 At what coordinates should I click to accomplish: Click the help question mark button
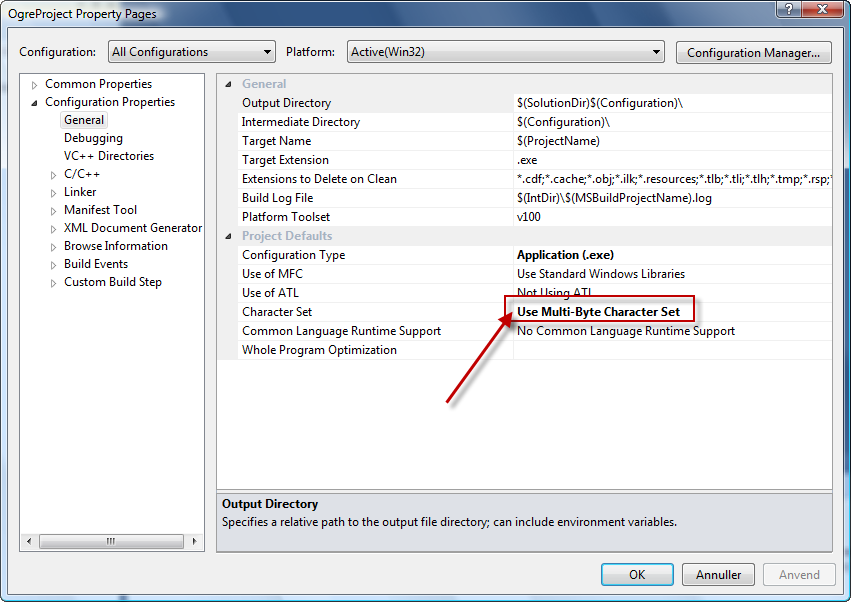(x=790, y=9)
